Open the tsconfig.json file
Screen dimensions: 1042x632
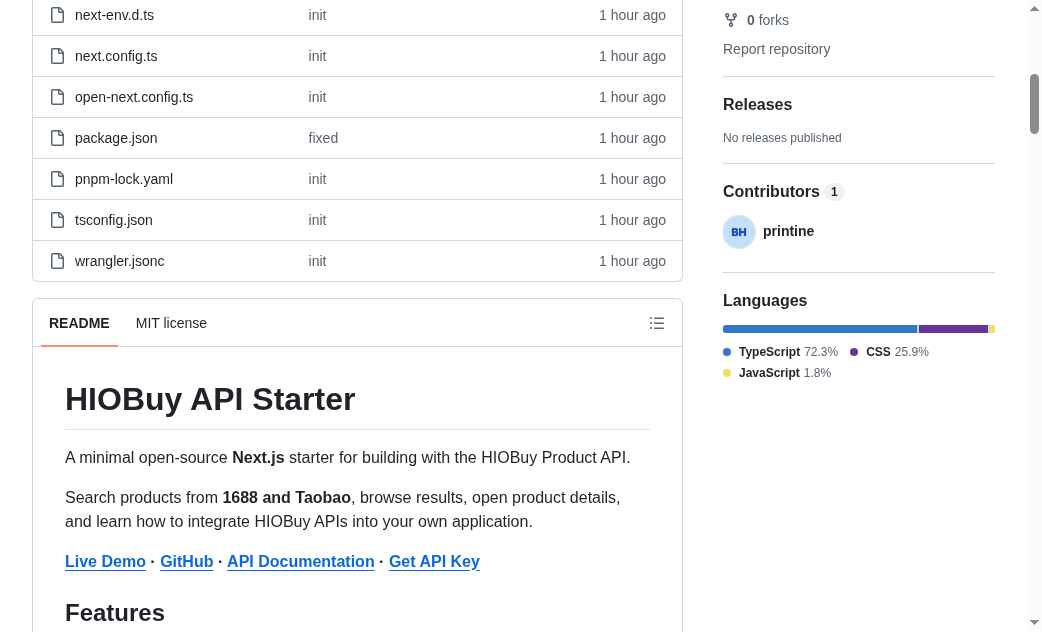pos(114,220)
